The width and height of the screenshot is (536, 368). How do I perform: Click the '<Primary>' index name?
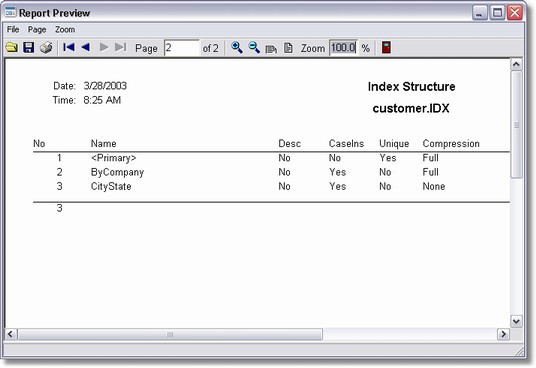(113, 158)
